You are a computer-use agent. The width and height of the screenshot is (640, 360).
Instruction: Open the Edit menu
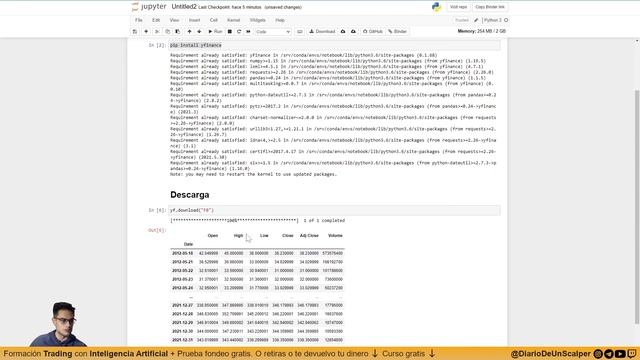click(156, 20)
